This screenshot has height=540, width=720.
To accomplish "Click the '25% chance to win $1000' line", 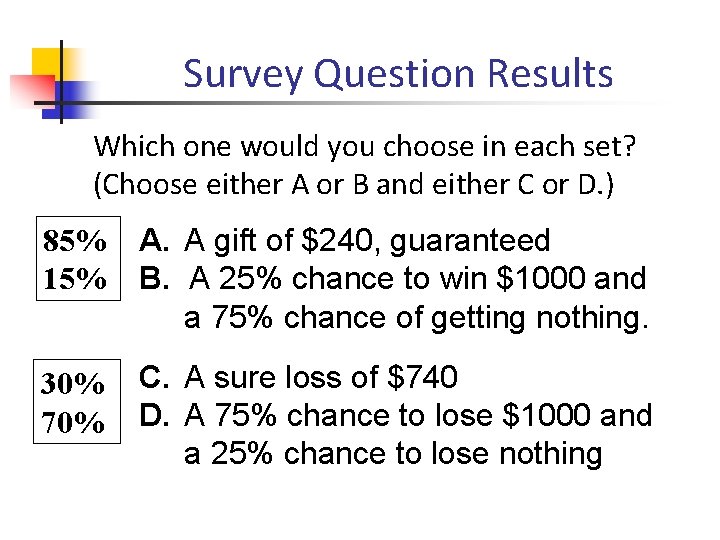I will pyautogui.click(x=418, y=278).
